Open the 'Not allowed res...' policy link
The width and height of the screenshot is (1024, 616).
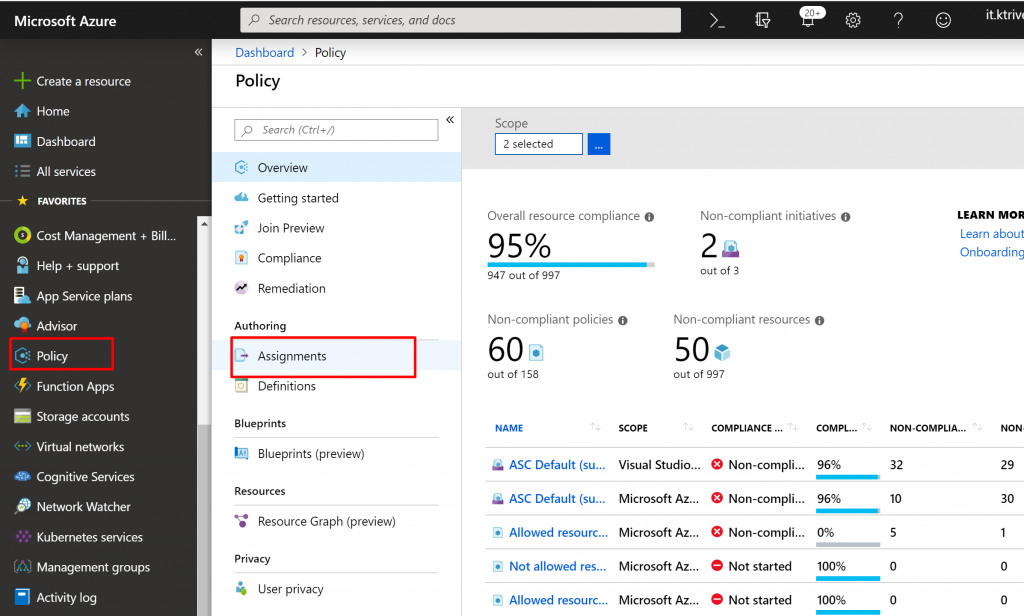557,566
